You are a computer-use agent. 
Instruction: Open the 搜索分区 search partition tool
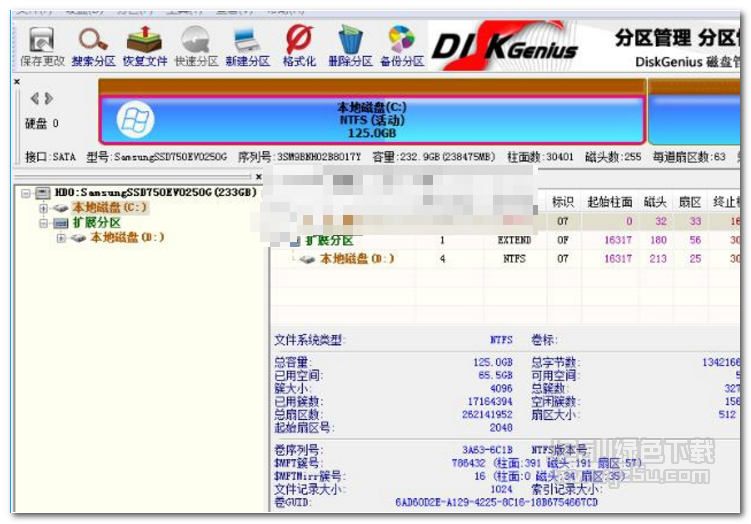93,46
